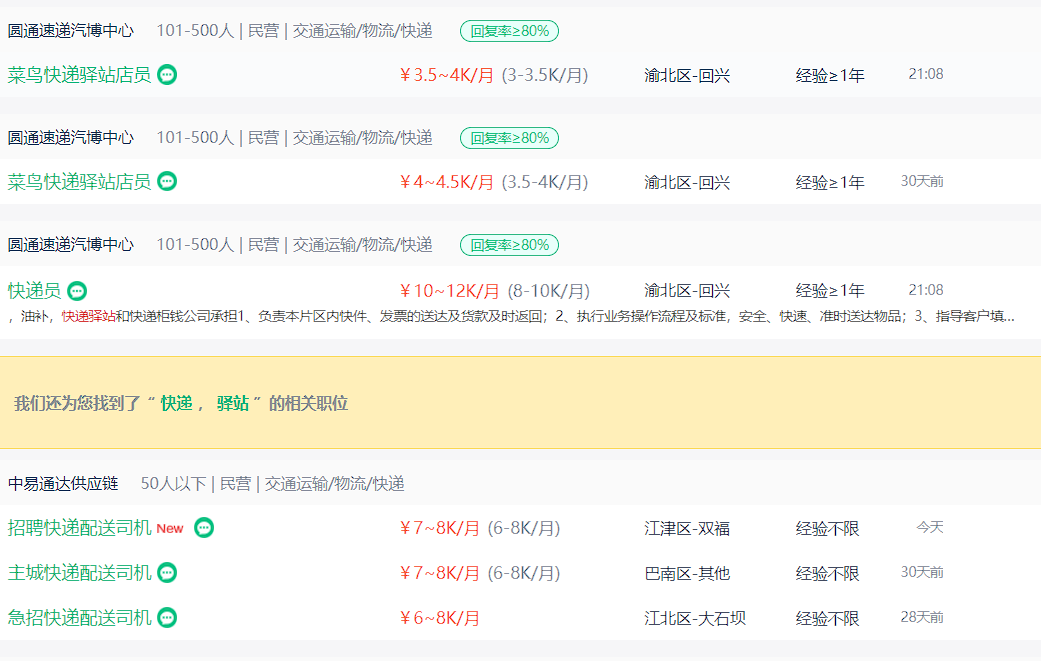The width and height of the screenshot is (1041, 661).
Task: Open 招聘快递配送司机 job listing
Action: (x=79, y=528)
